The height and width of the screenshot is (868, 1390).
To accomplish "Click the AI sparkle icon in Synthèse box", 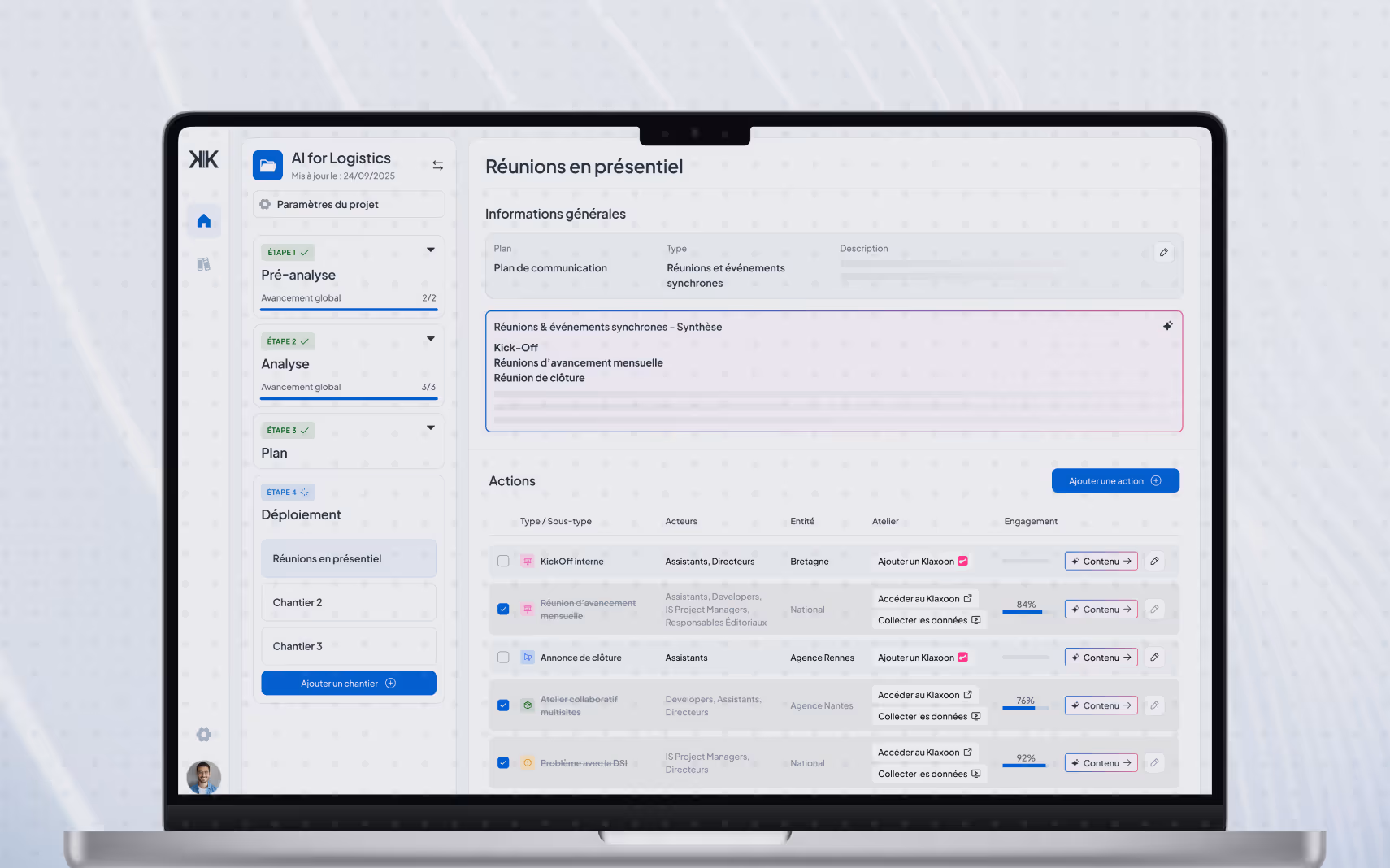I will click(x=1167, y=326).
